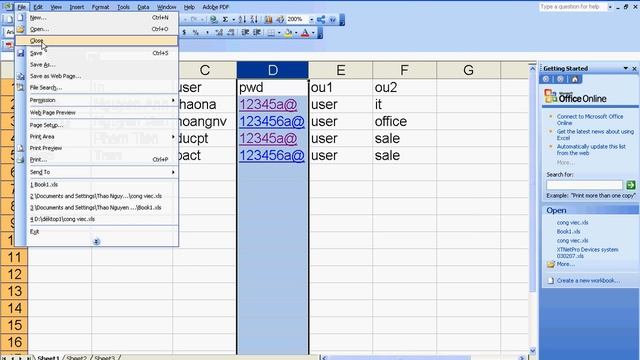Click the Sort Ascending icon
This screenshot has height=360, width=640.
(x=242, y=19)
